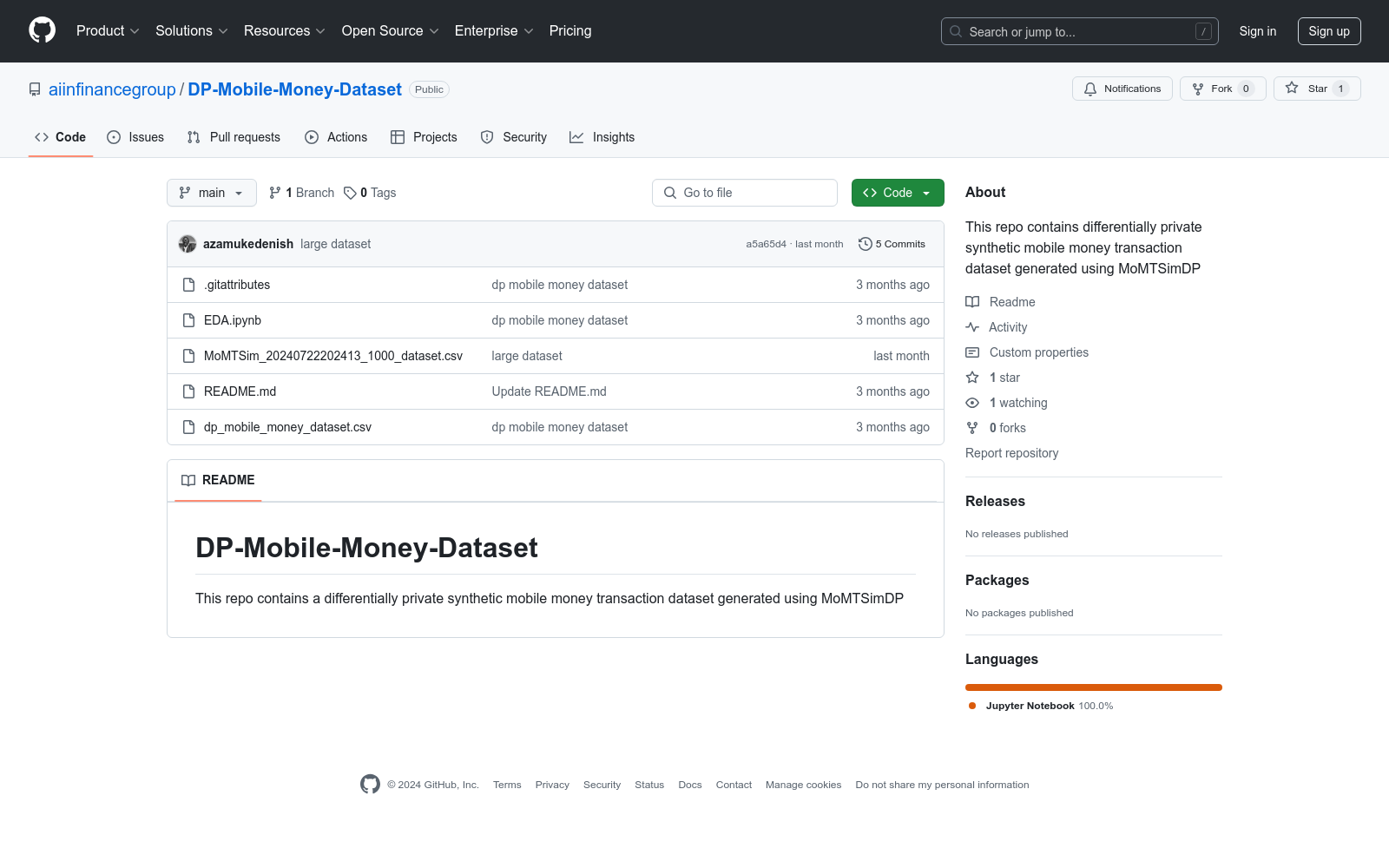
Task: Select the README tab in file viewer
Action: [x=218, y=480]
